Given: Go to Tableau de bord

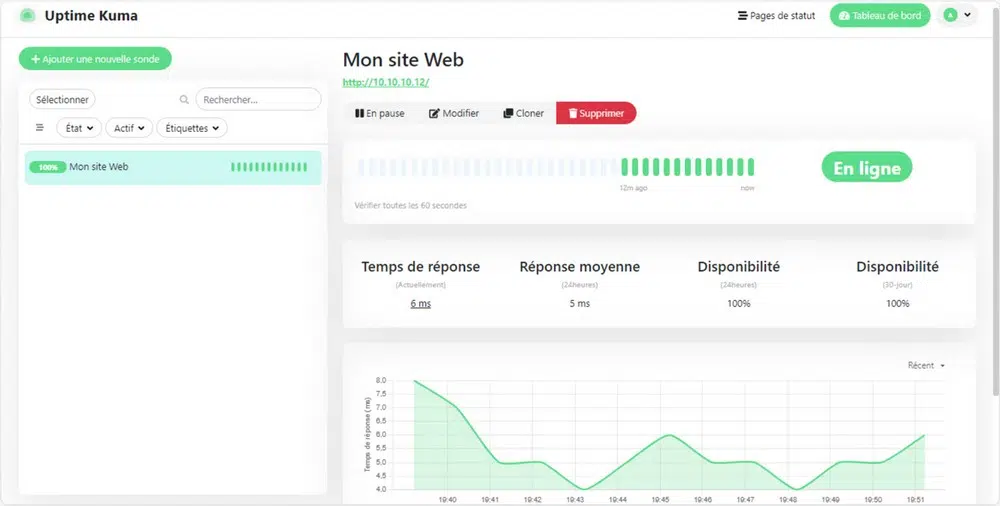Looking at the screenshot, I should coord(880,15).
